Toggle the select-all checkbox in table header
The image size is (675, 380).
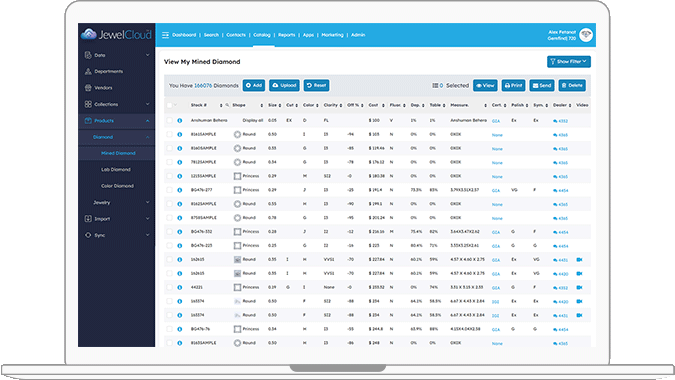coord(169,105)
